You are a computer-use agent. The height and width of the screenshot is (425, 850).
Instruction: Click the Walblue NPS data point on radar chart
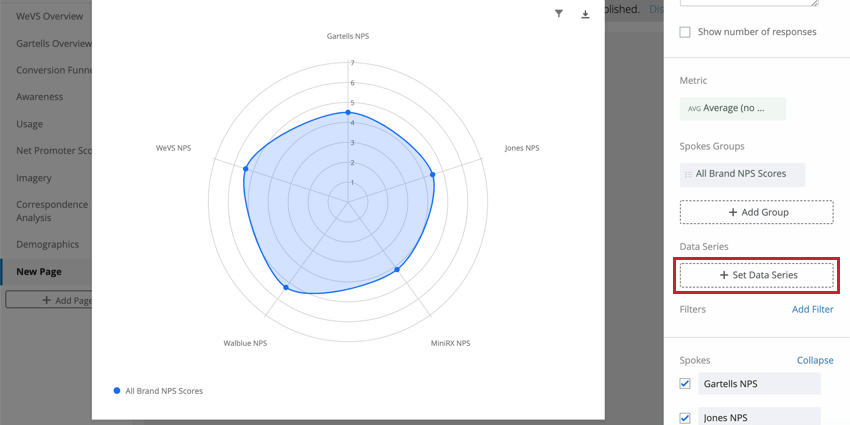pyautogui.click(x=286, y=287)
